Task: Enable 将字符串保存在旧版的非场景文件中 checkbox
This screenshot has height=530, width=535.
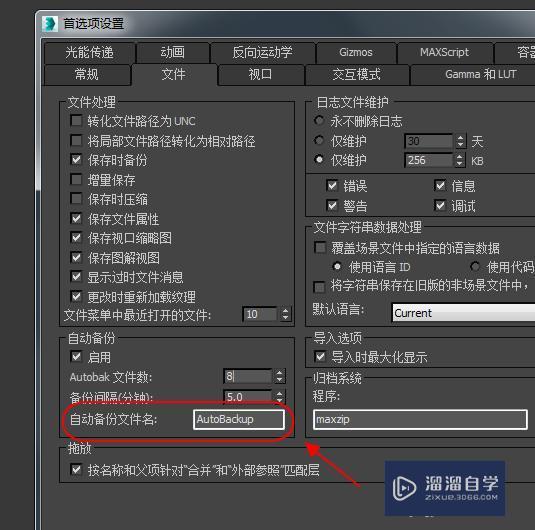Action: (319, 287)
